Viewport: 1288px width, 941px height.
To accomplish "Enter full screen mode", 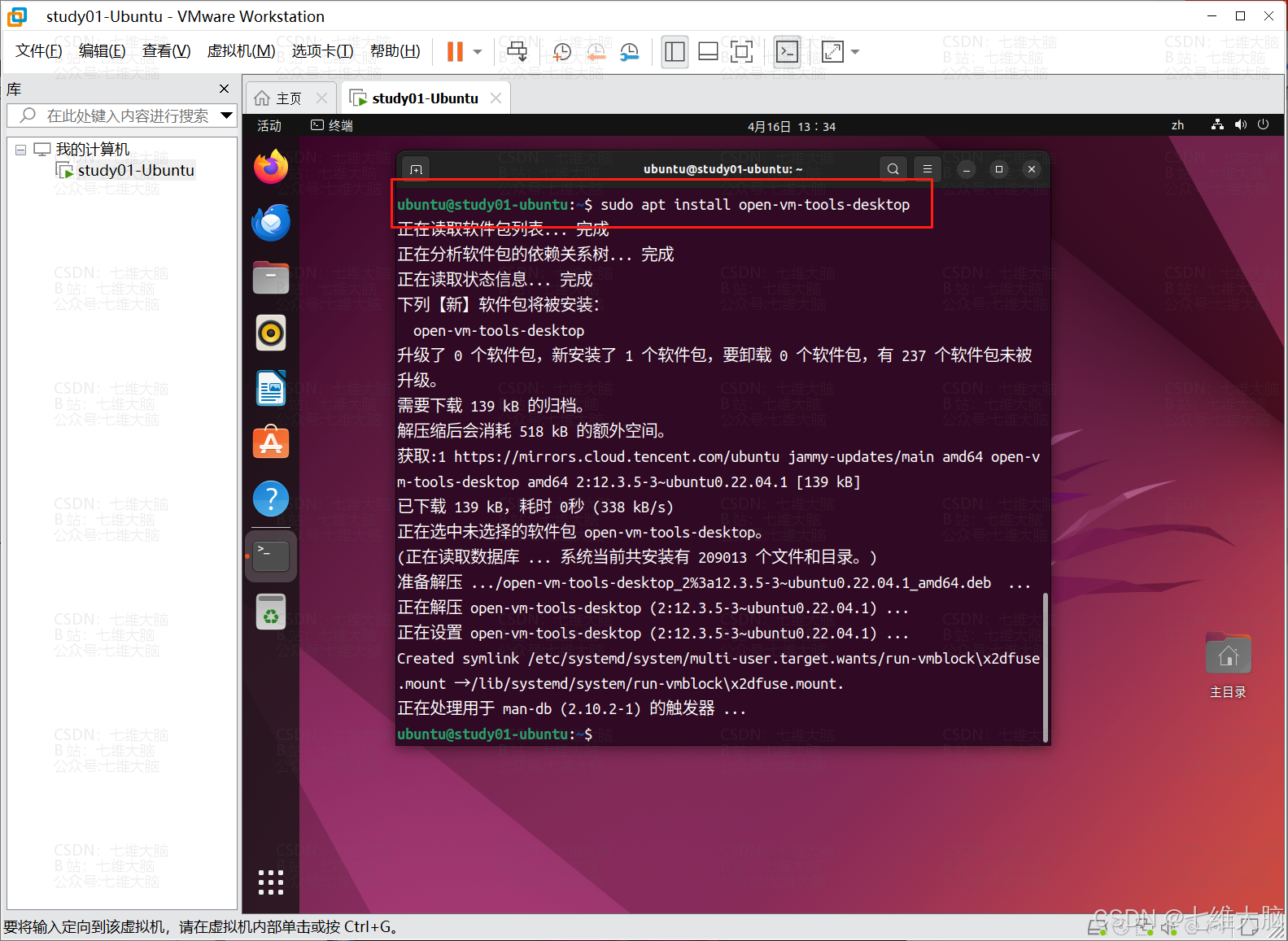I will (x=741, y=52).
